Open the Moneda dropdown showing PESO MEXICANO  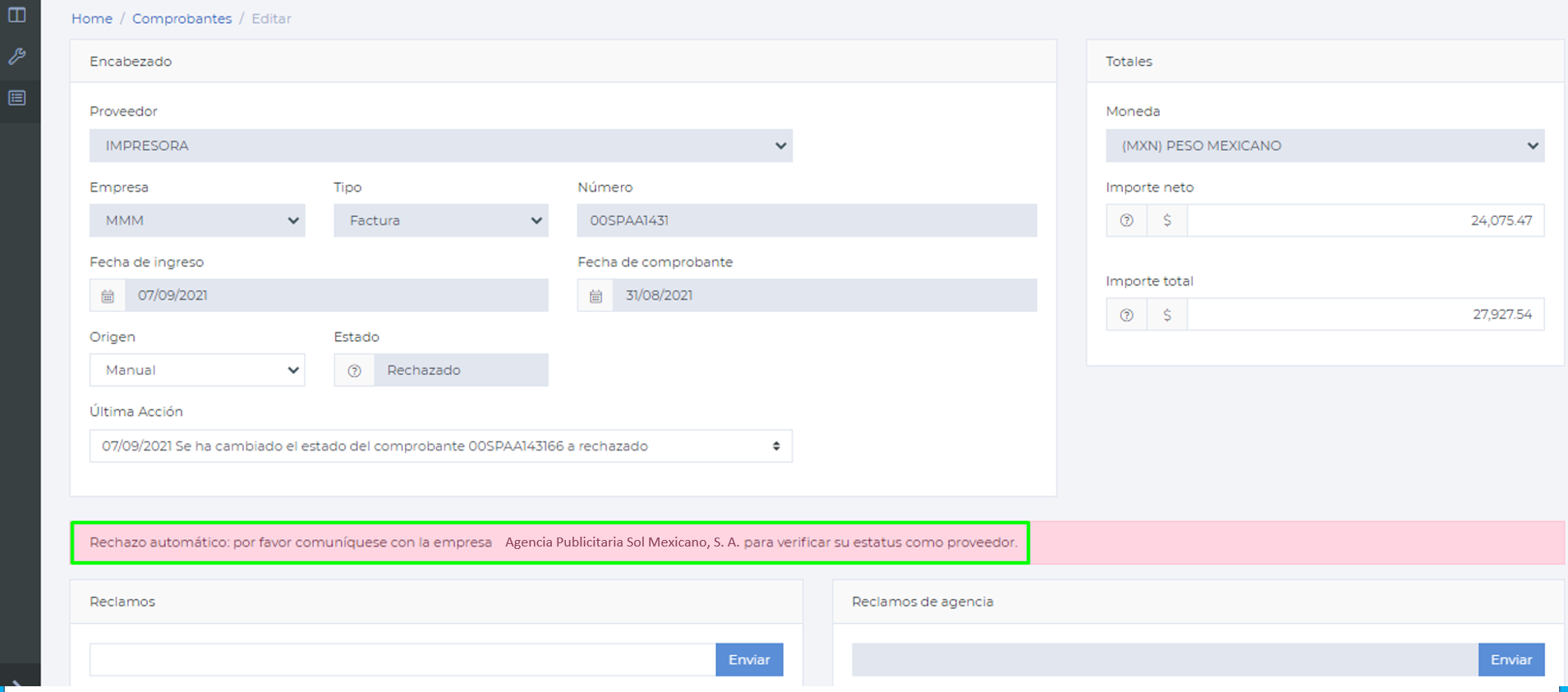click(1325, 145)
